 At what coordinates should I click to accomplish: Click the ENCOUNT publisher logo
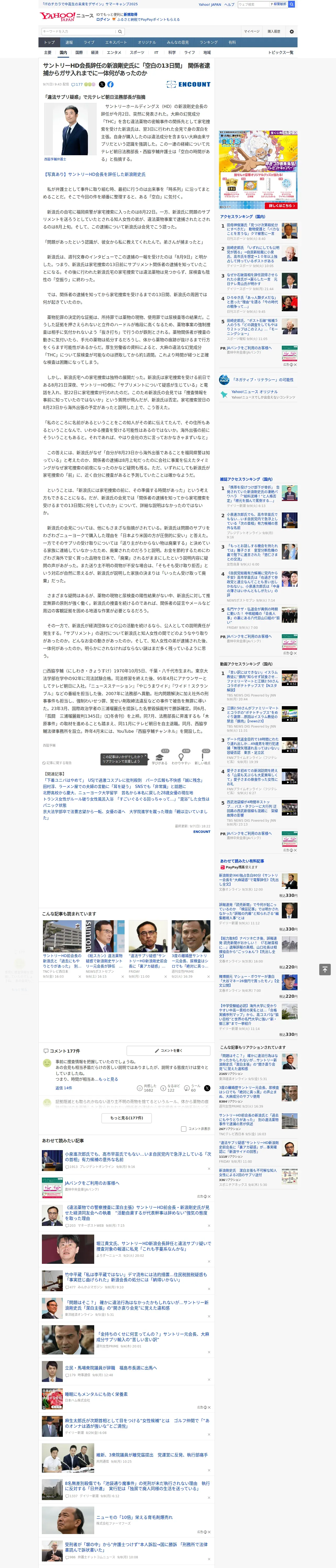click(x=188, y=85)
